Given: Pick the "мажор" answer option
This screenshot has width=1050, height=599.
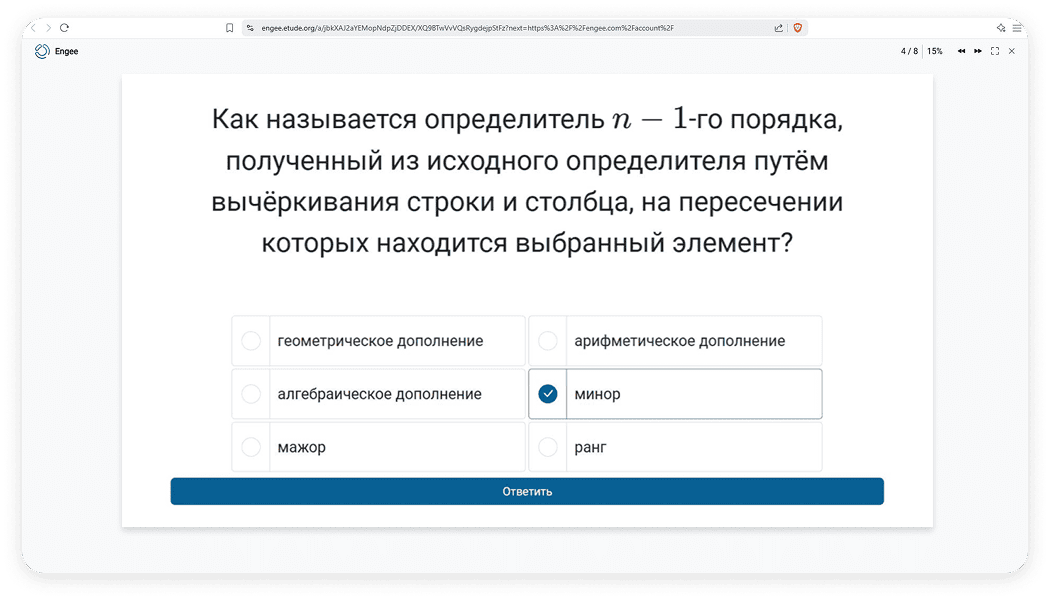Looking at the screenshot, I should tap(378, 447).
